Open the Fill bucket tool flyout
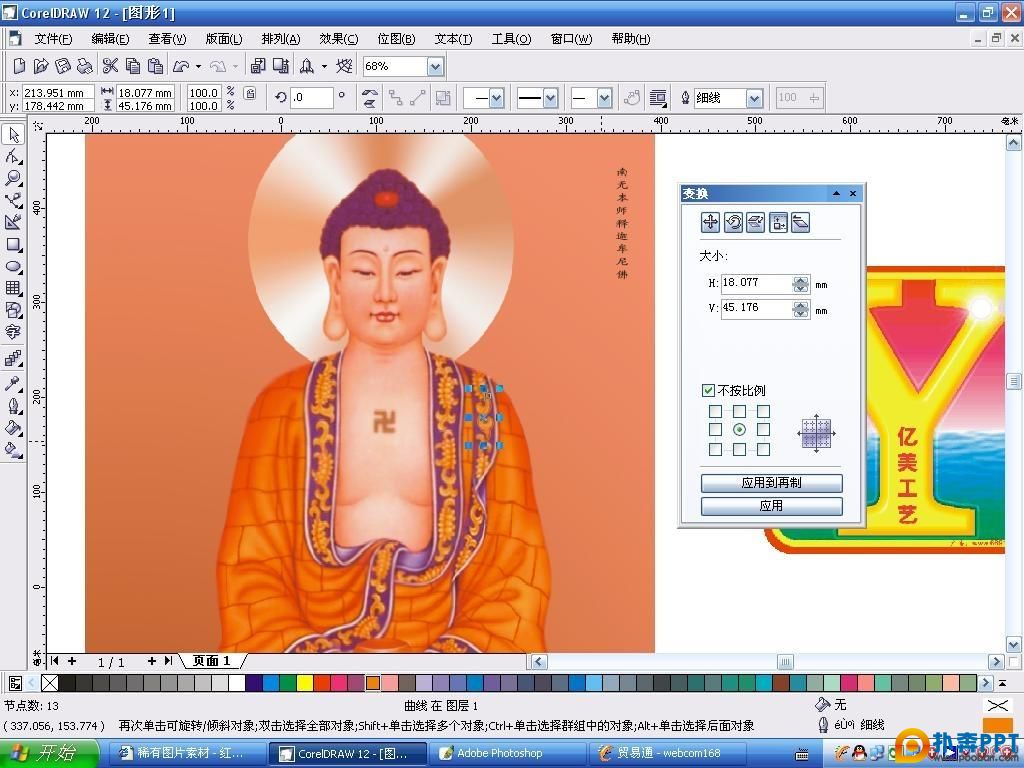The width and height of the screenshot is (1024, 768). [13, 428]
